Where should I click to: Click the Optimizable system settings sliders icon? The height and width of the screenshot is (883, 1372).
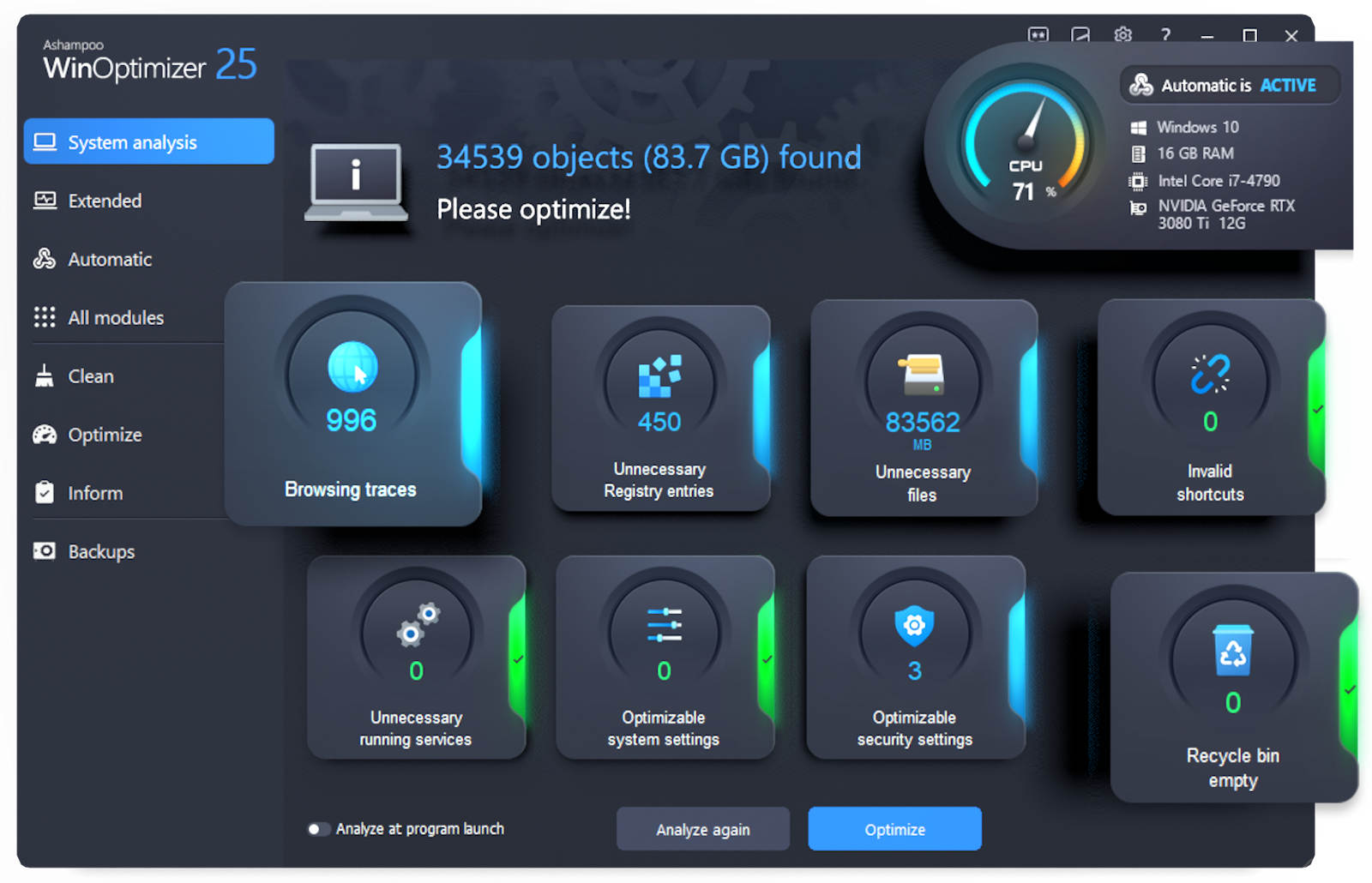pos(664,625)
